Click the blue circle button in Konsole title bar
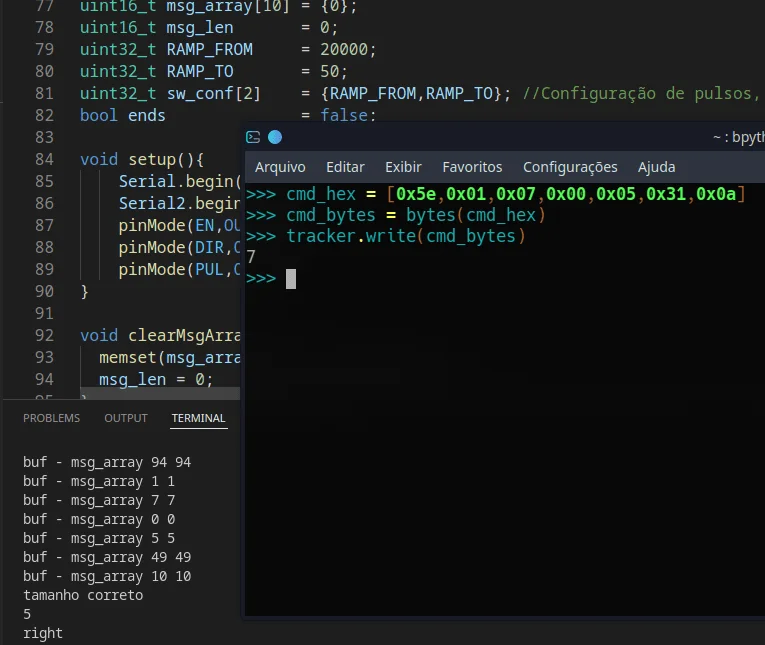765x645 pixels. coord(275,137)
